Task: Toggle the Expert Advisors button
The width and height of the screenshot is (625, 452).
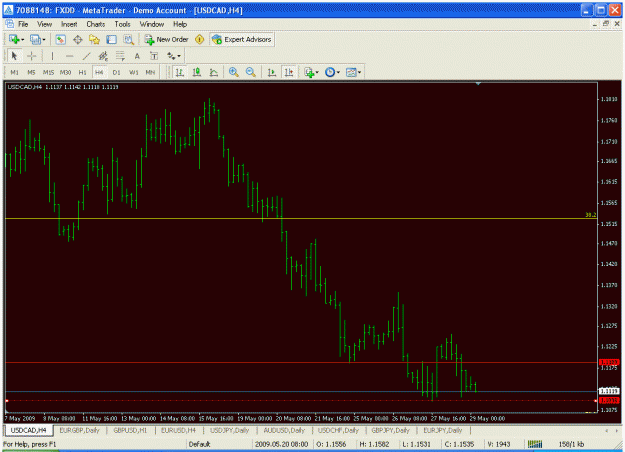Action: pyautogui.click(x=242, y=39)
